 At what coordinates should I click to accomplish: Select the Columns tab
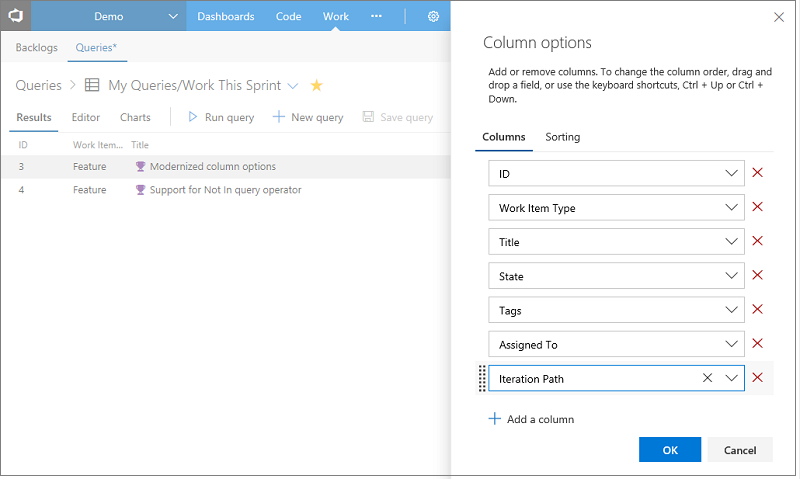click(x=504, y=137)
